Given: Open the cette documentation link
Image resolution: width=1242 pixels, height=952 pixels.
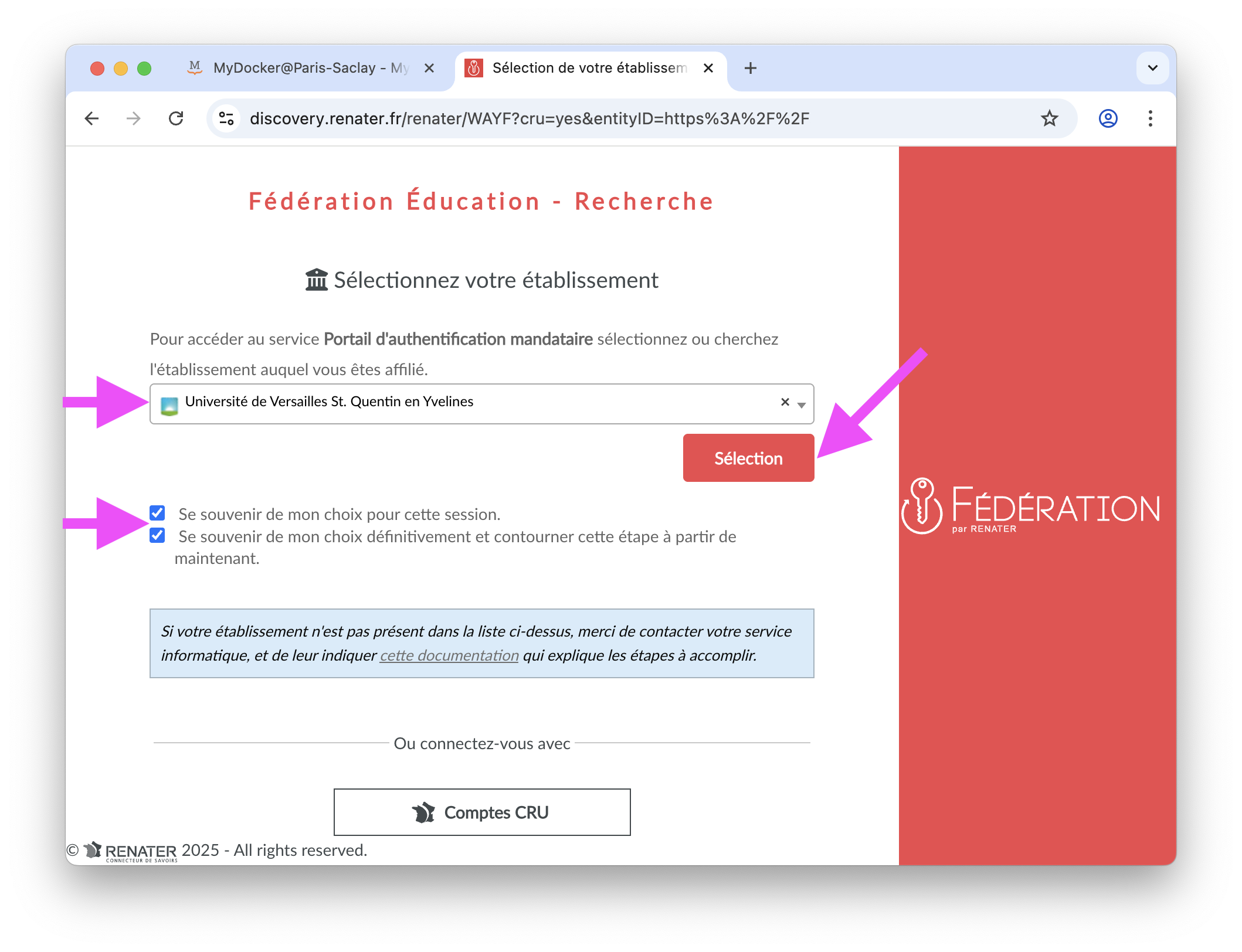Looking at the screenshot, I should tap(449, 655).
